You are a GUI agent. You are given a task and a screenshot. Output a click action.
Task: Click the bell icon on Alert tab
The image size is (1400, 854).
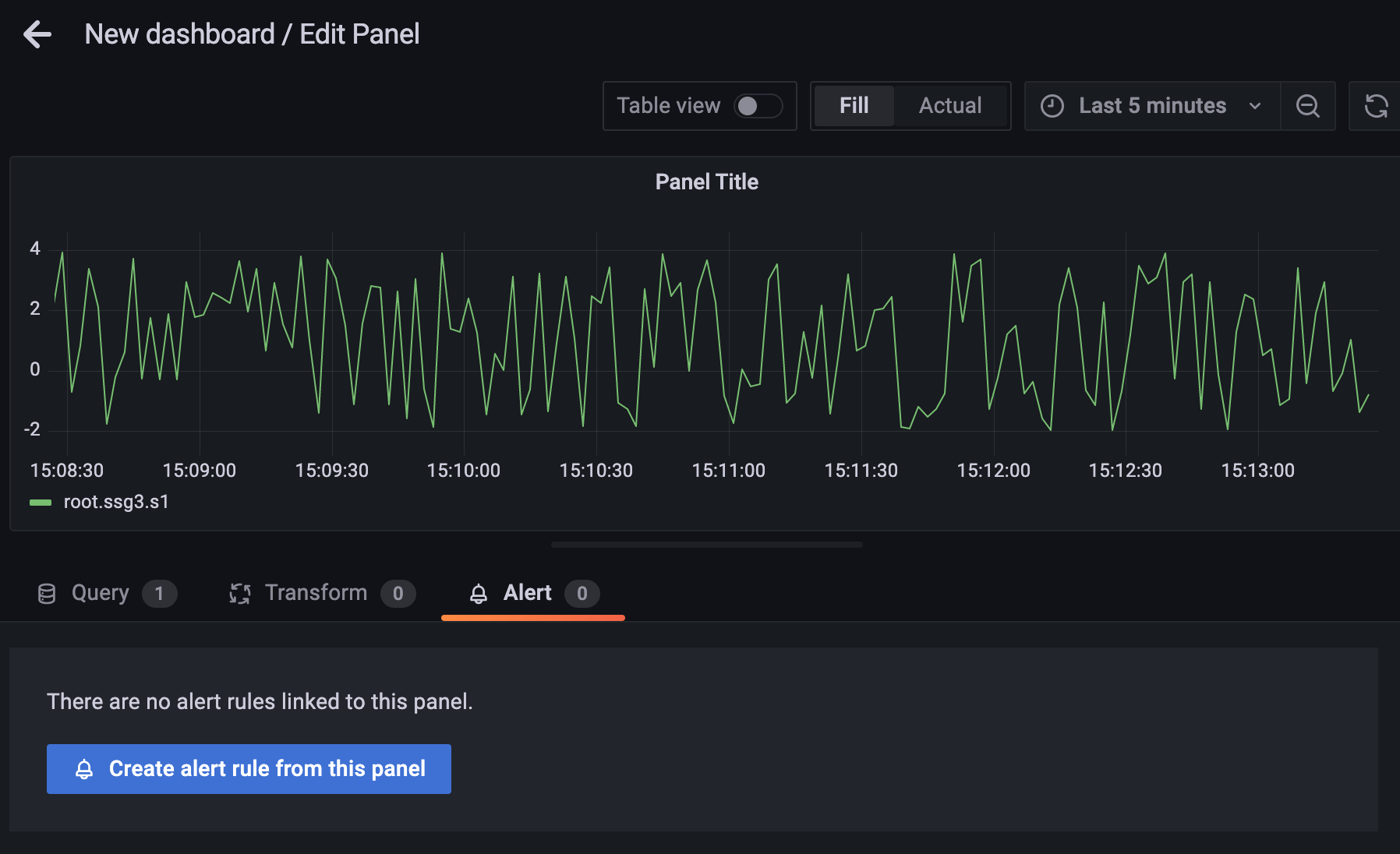(479, 594)
